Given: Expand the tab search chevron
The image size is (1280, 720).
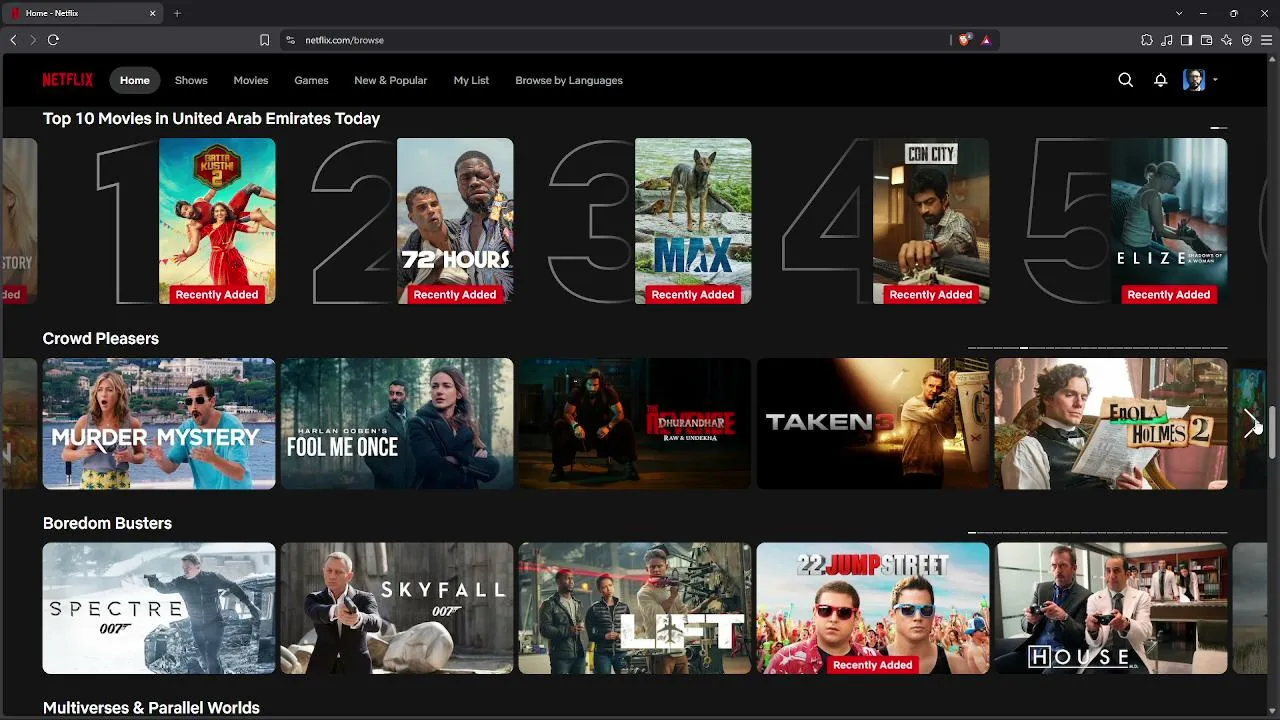Looking at the screenshot, I should 1179,13.
